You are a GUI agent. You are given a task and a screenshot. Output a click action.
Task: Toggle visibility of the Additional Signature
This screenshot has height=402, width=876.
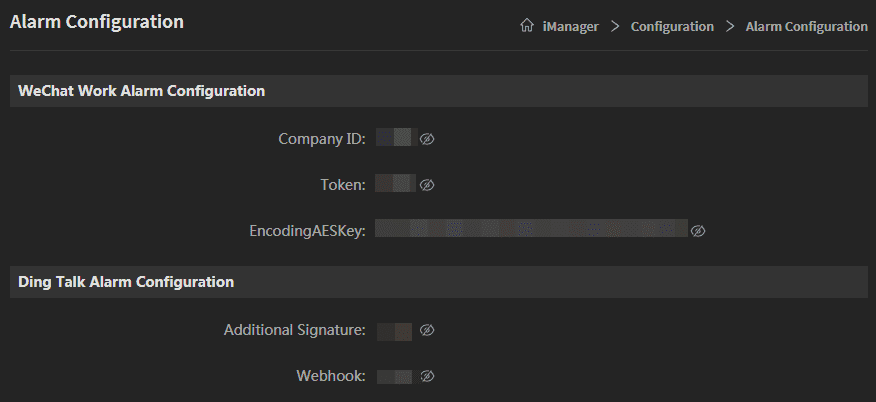[427, 330]
